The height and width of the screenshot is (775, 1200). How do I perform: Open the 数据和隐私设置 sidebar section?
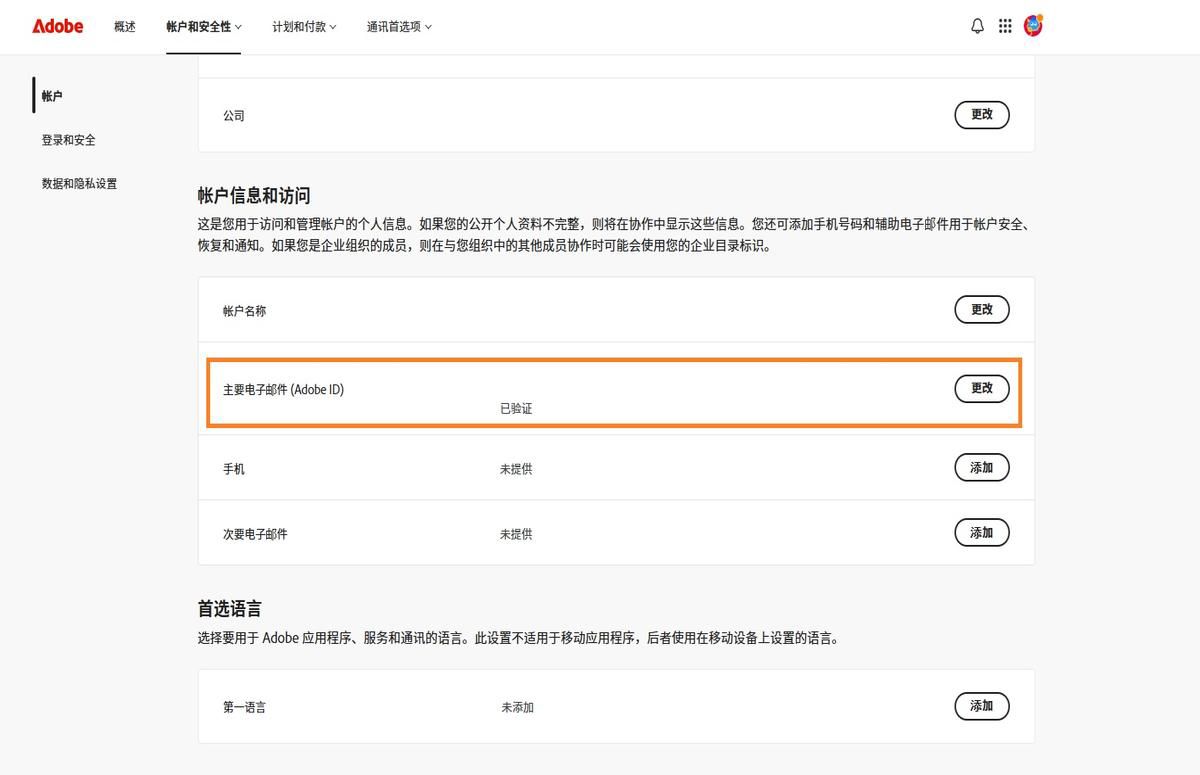click(79, 184)
